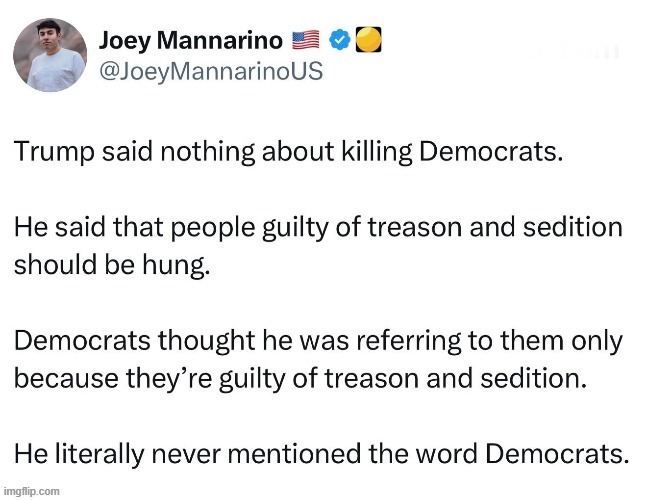The width and height of the screenshot is (647, 500).
Task: Click the final line 'He literally never mentioned'
Action: 320,453
